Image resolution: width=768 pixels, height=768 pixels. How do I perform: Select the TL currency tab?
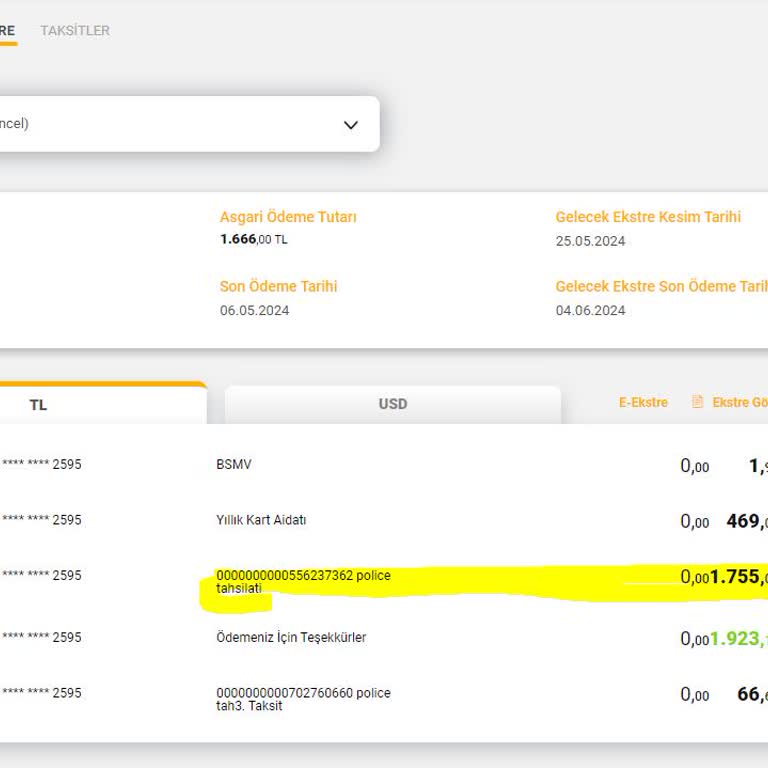pyautogui.click(x=40, y=405)
